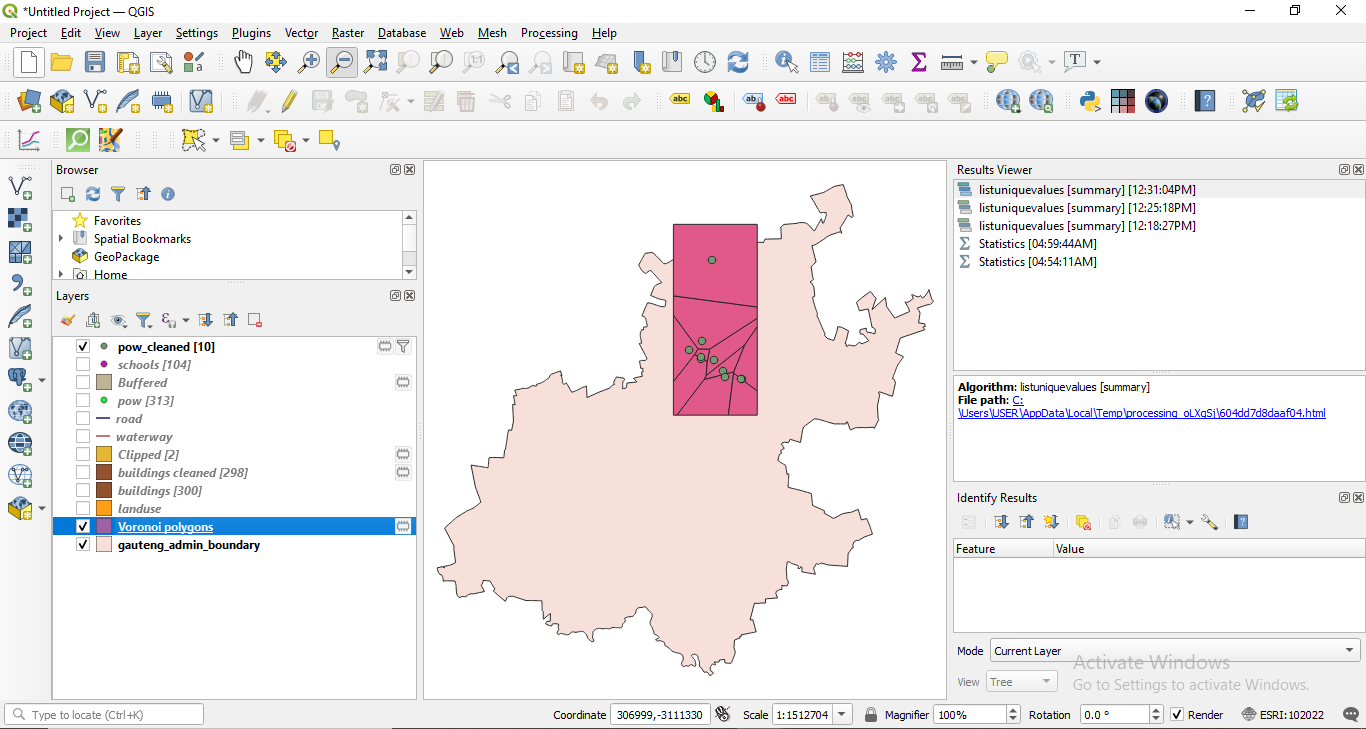Screen dimensions: 1366x729
Task: Open the Processing Toolbox gear icon
Action: [886, 62]
